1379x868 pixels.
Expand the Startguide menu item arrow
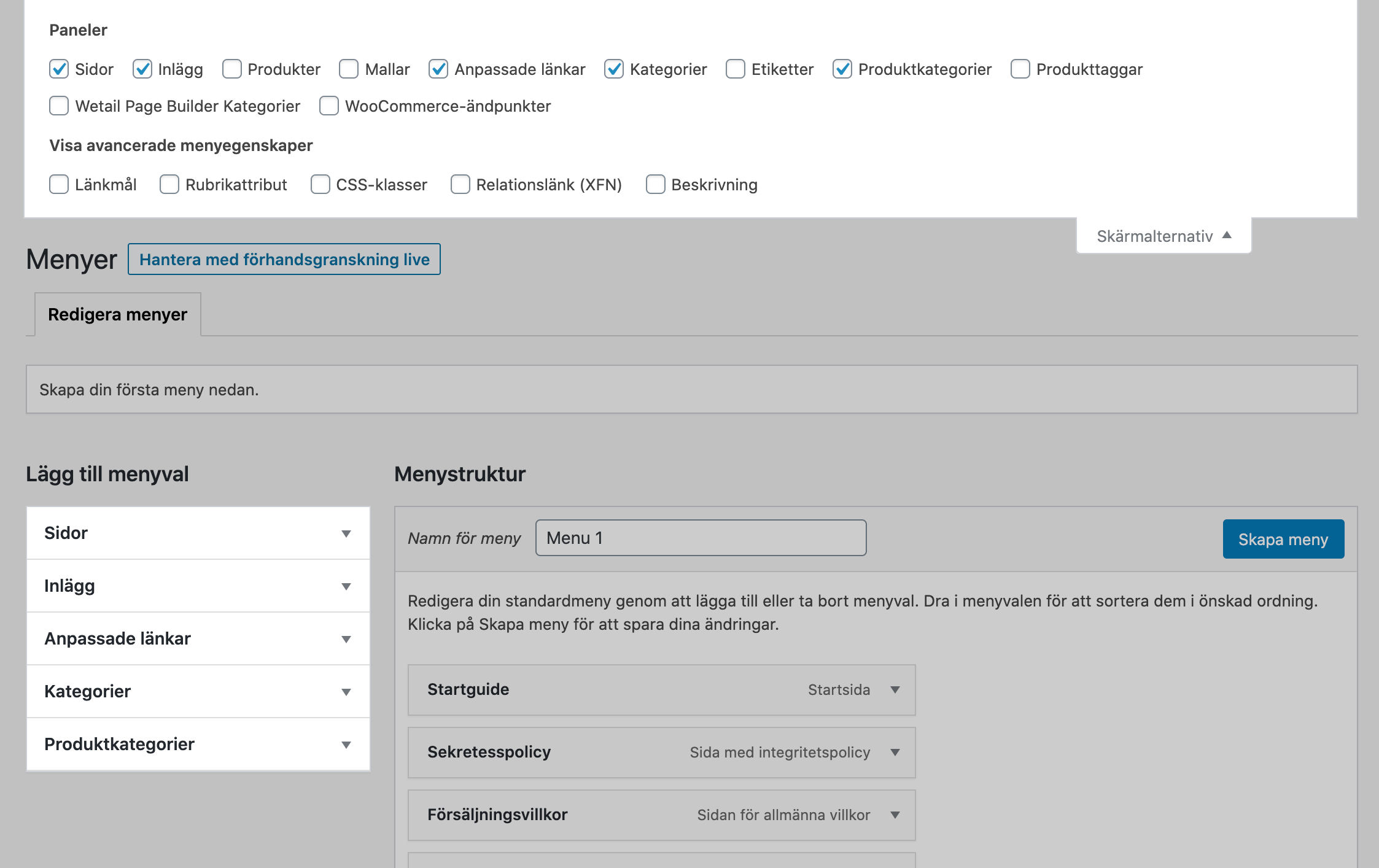click(895, 690)
